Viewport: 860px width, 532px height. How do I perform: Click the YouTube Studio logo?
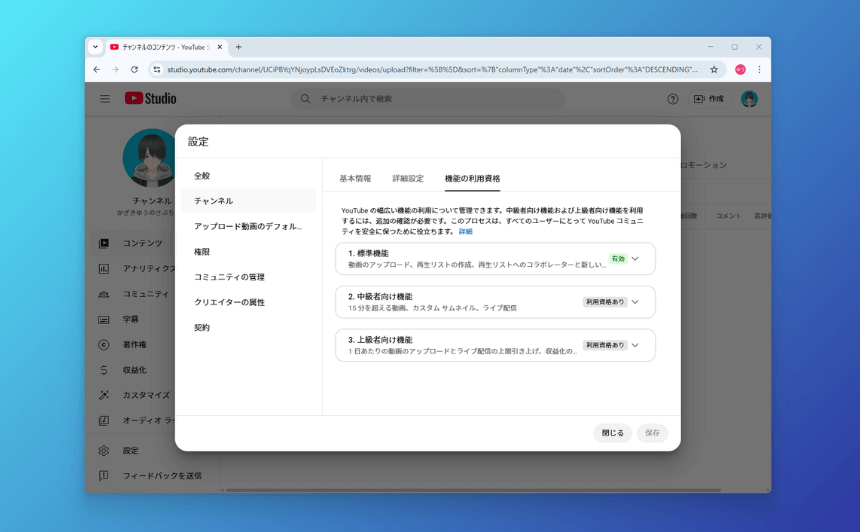pos(150,98)
